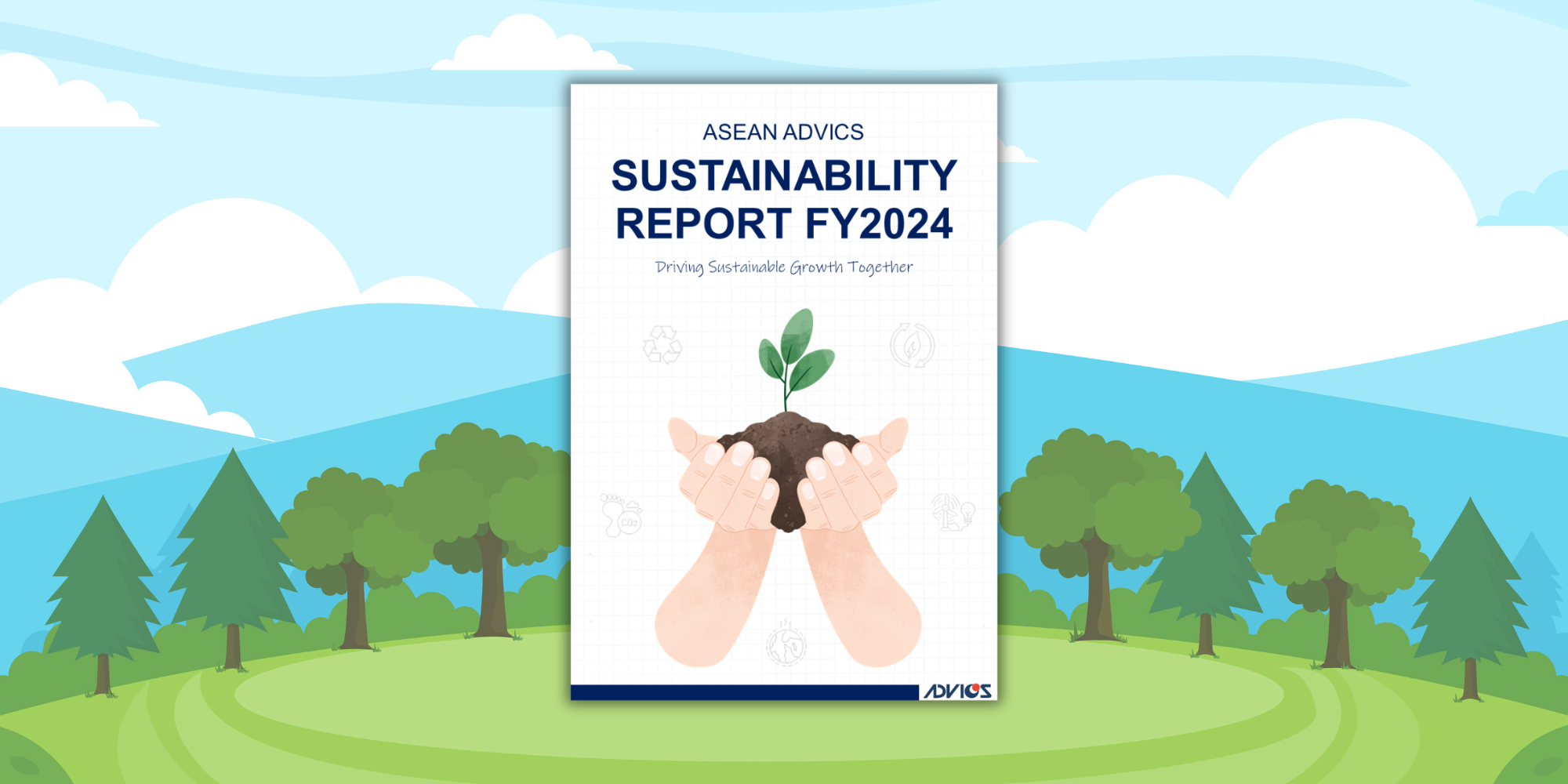
Task: Click the circular leaf renewable icon
Action: pos(912,345)
